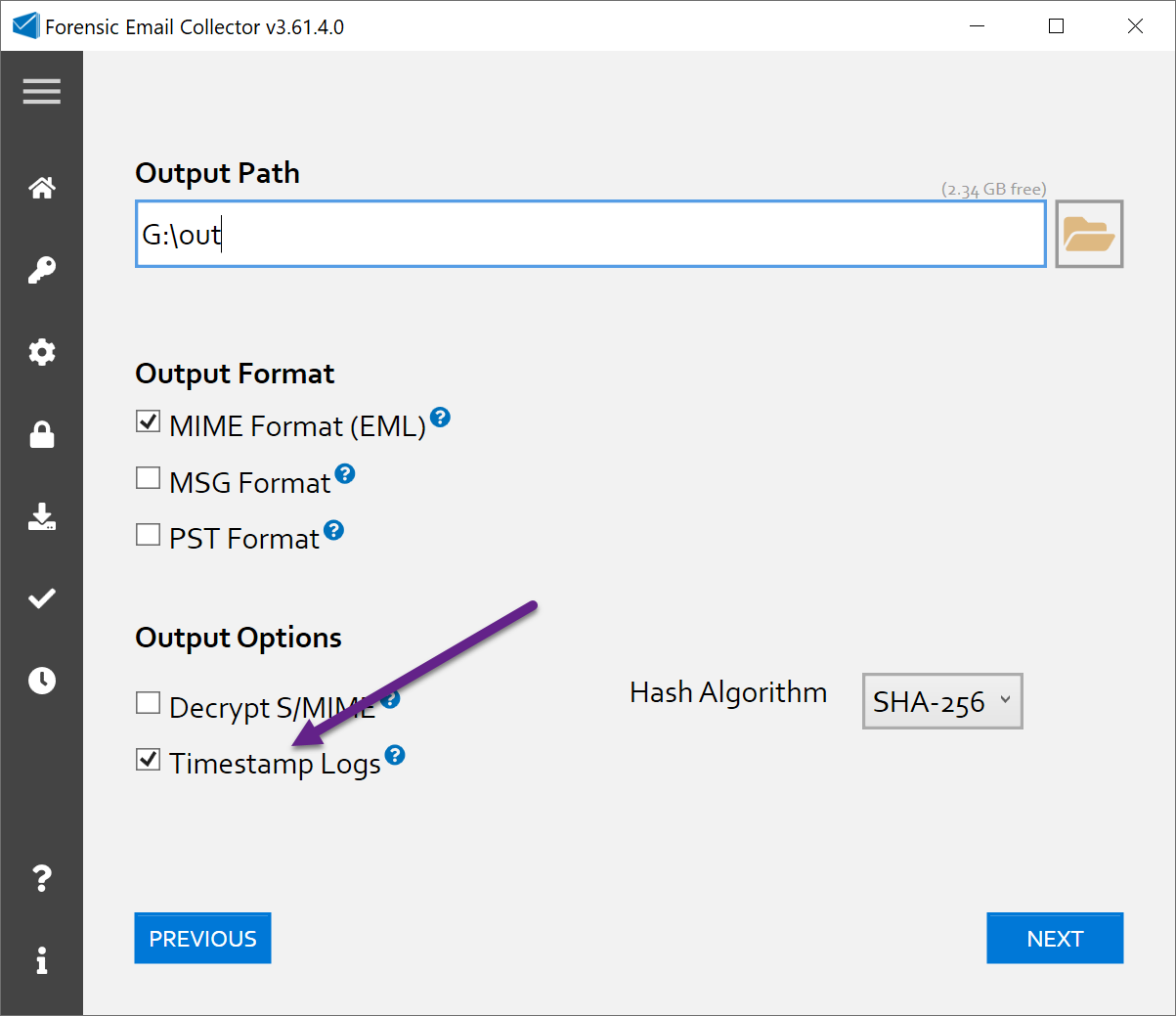Uncheck the MIME Format (EML) checkbox
1176x1016 pixels.
pyautogui.click(x=149, y=421)
